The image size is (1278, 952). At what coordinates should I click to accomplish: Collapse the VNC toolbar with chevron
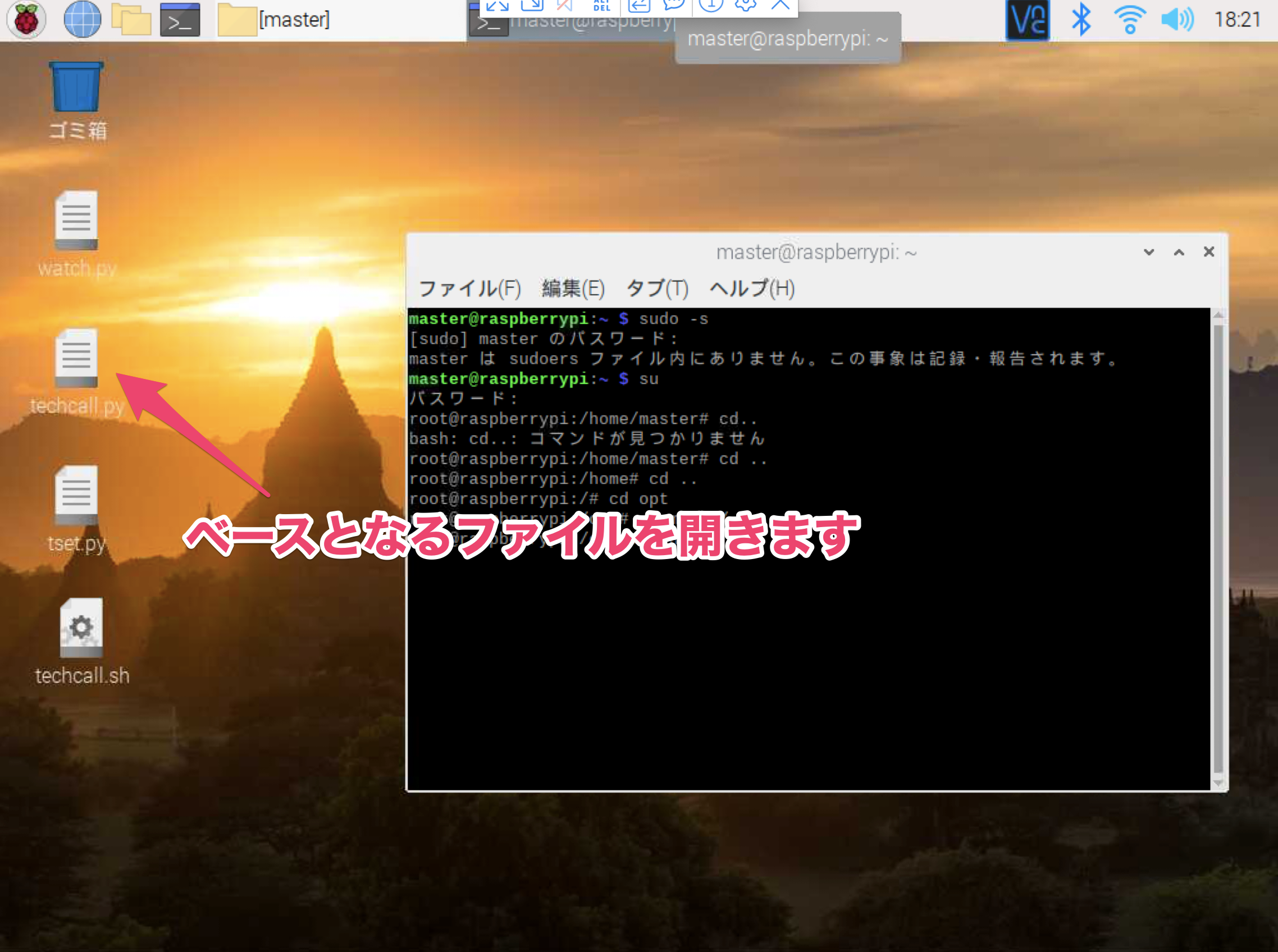pos(780,6)
